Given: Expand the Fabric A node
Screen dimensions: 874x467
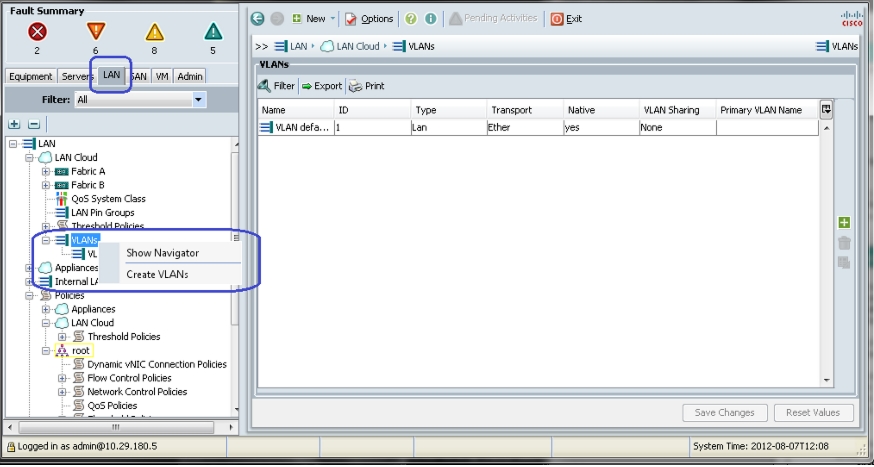Looking at the screenshot, I should point(46,172).
